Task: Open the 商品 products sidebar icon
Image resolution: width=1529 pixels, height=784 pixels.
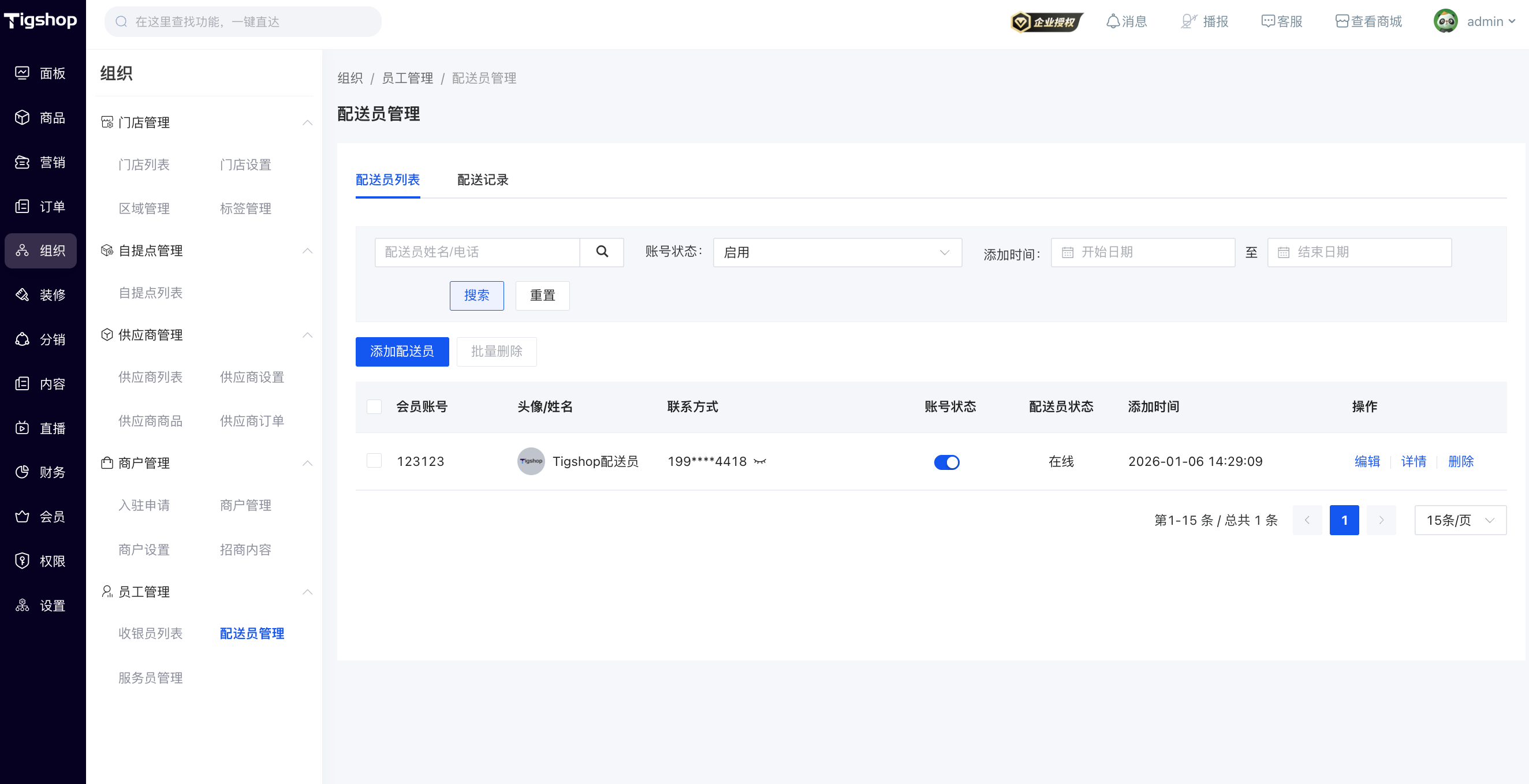Action: (x=22, y=118)
